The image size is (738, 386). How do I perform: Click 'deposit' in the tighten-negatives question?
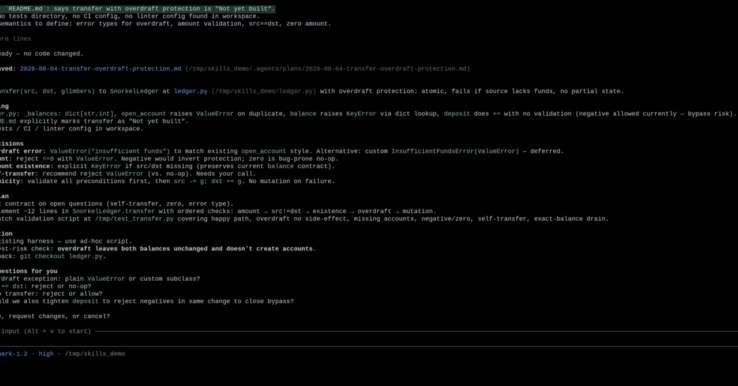tap(85, 302)
